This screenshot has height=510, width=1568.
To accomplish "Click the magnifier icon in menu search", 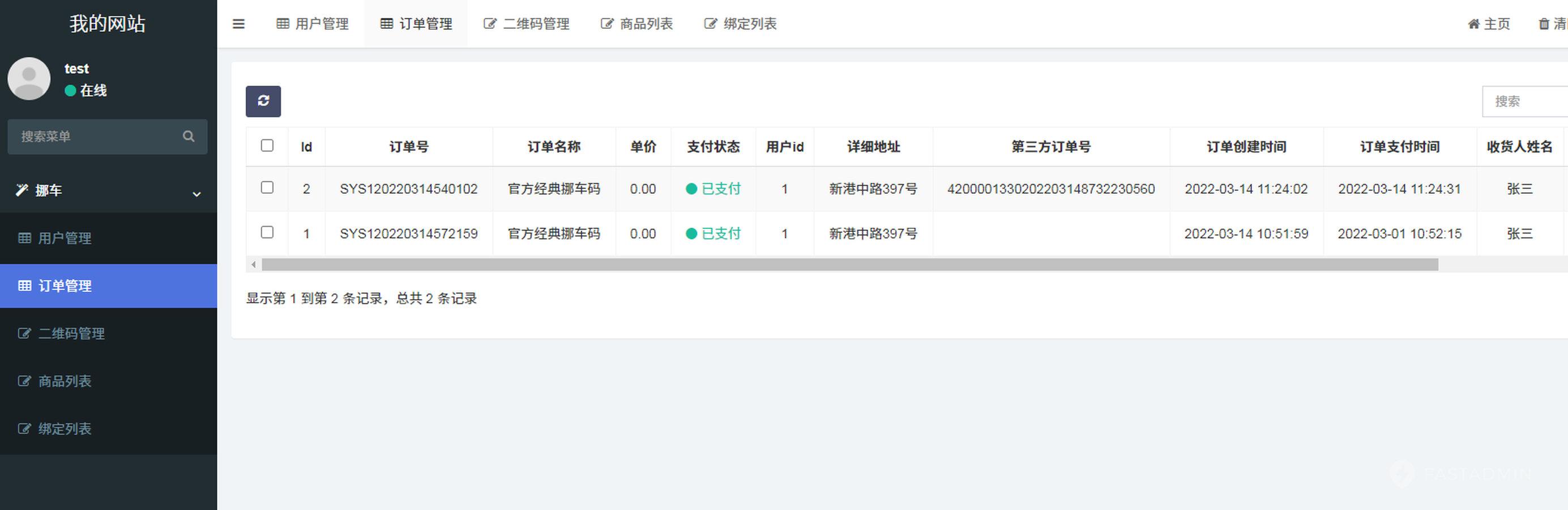I will (x=189, y=137).
